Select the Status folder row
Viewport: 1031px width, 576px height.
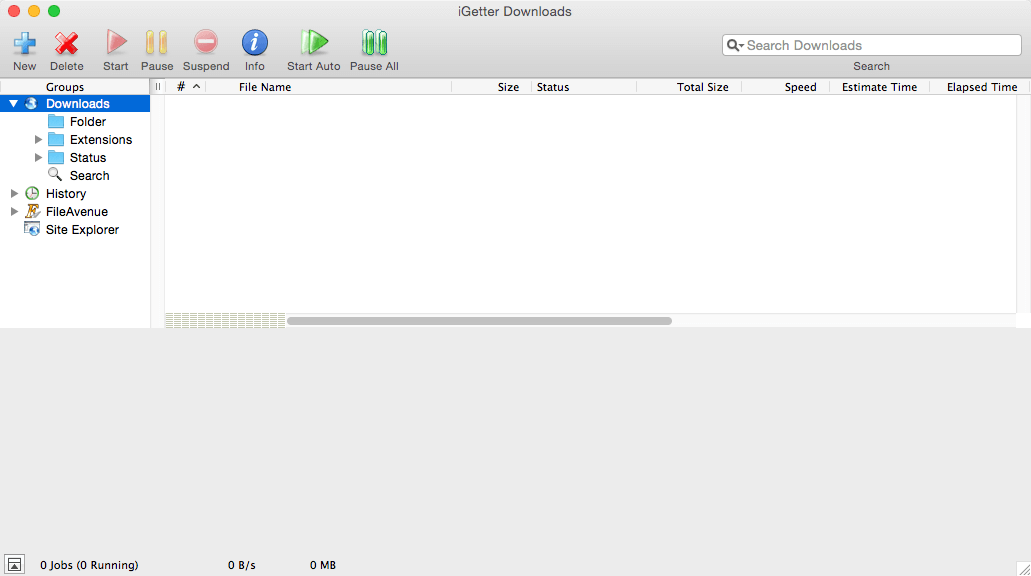click(x=75, y=158)
